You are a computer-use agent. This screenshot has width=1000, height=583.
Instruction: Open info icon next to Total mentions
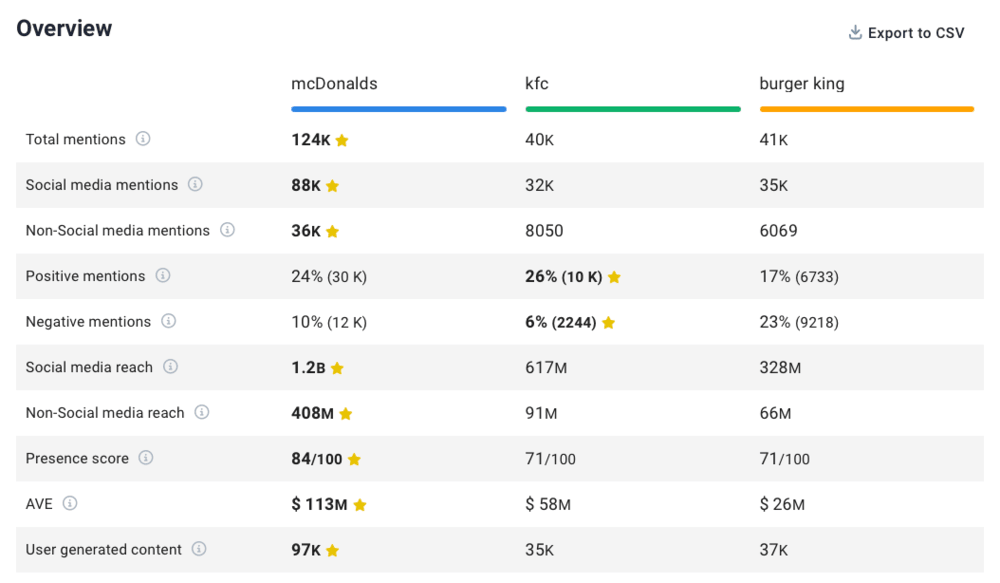pyautogui.click(x=143, y=138)
